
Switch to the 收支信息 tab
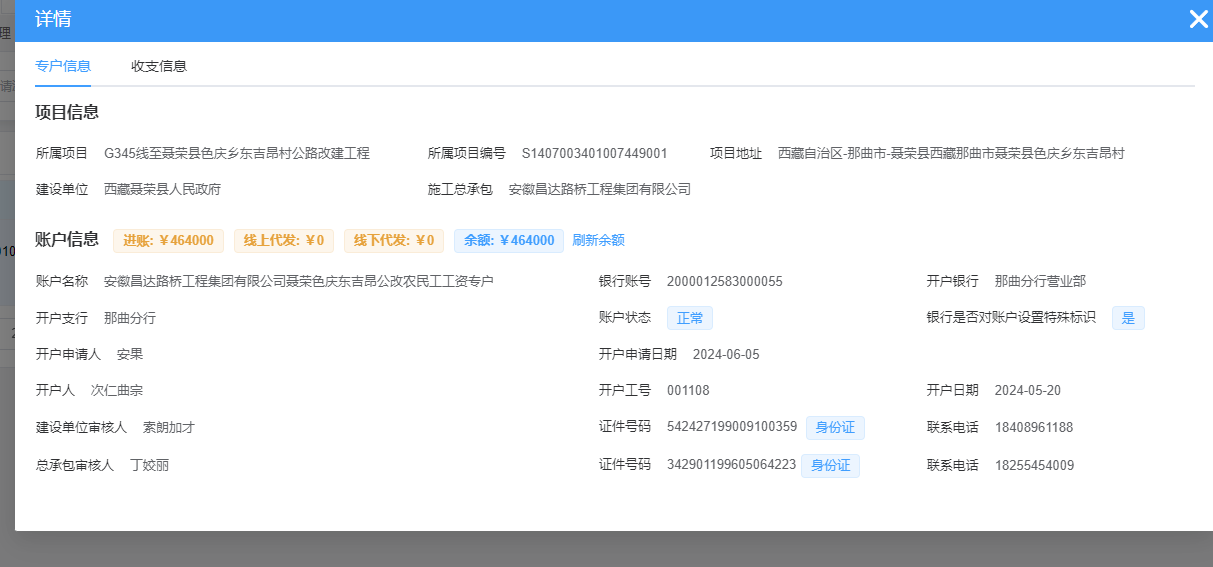[x=159, y=66]
